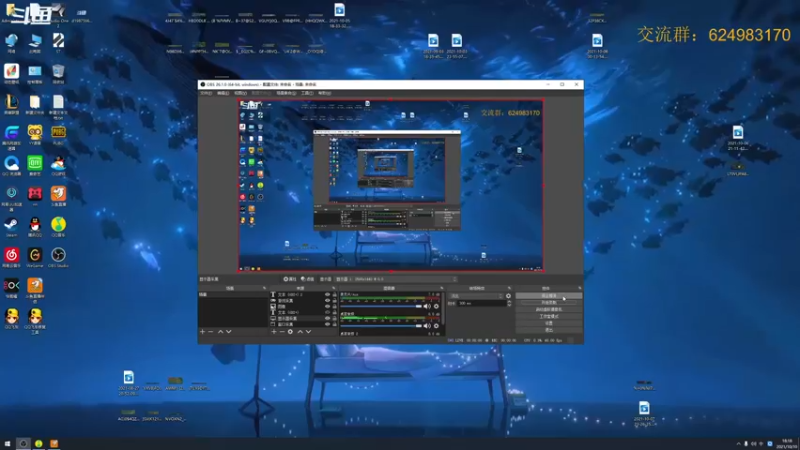
Task: Toggle visibility of second Text (GDI+) source
Action: click(x=327, y=312)
